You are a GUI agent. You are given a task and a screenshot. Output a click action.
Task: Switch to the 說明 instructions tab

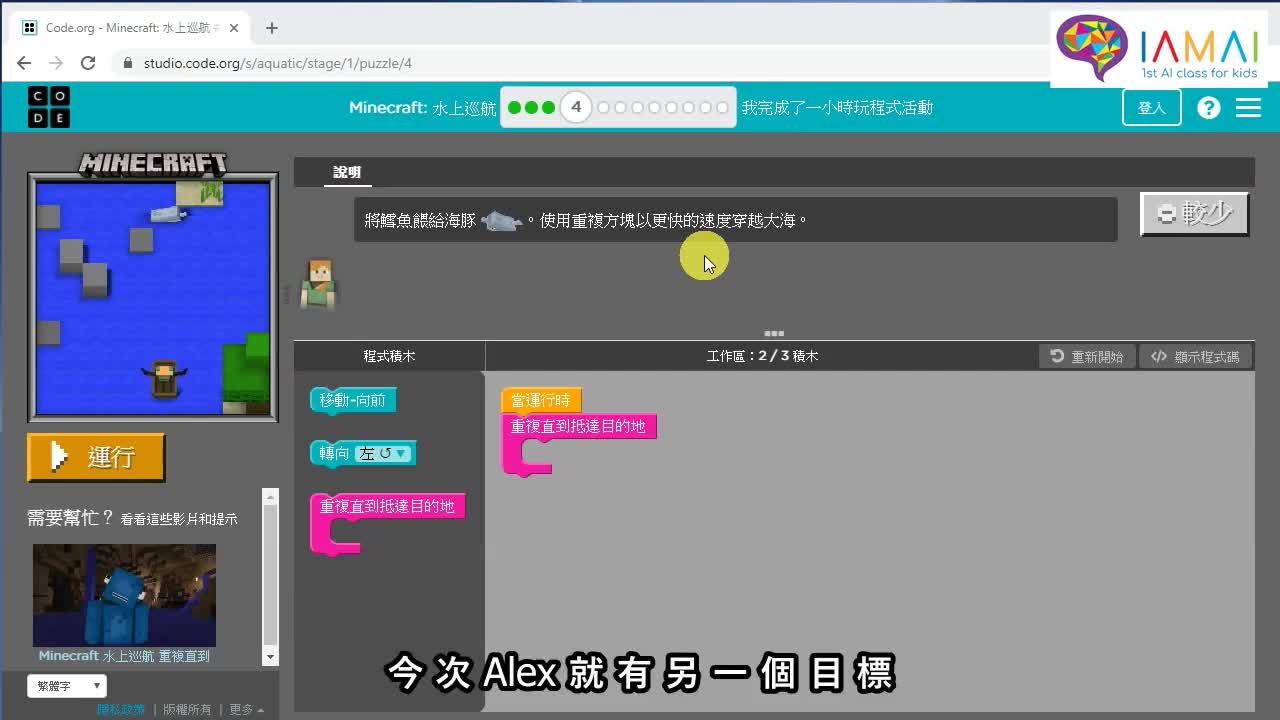(x=347, y=173)
